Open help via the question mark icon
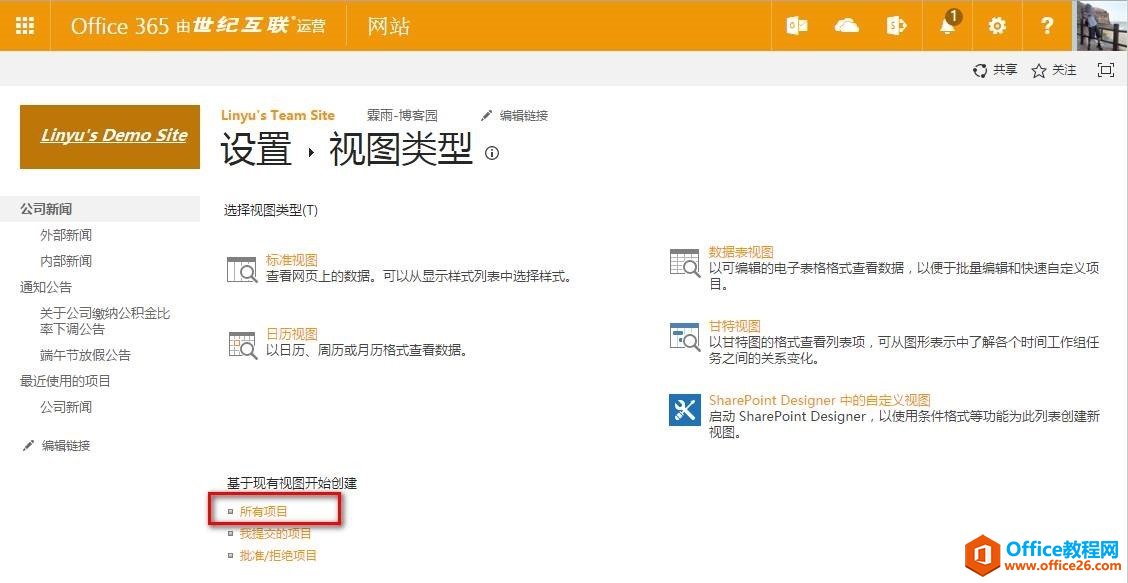The width and height of the screenshot is (1128, 583). pyautogui.click(x=1047, y=26)
